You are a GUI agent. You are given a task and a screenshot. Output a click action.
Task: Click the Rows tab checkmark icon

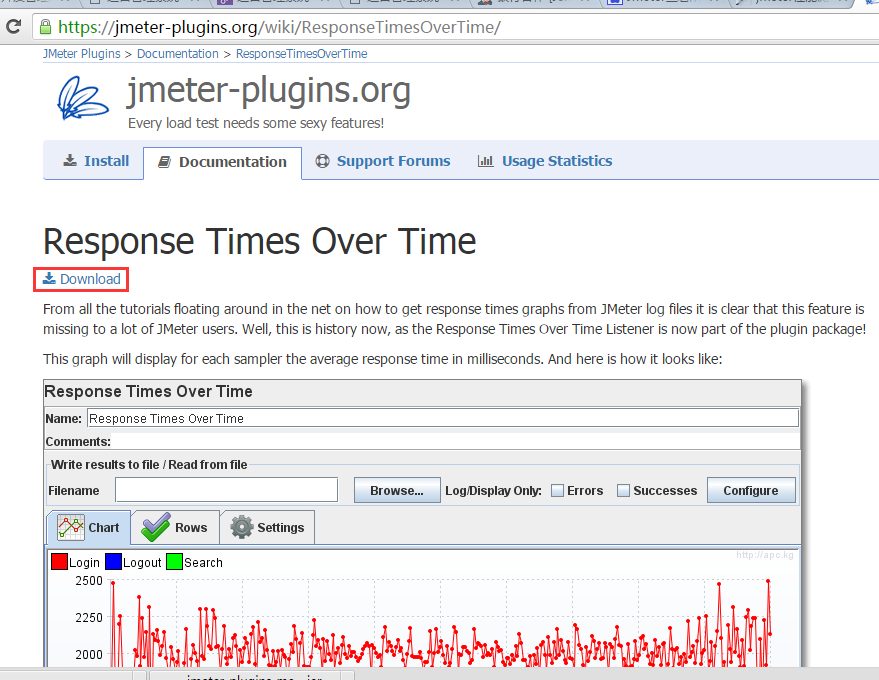tap(155, 527)
